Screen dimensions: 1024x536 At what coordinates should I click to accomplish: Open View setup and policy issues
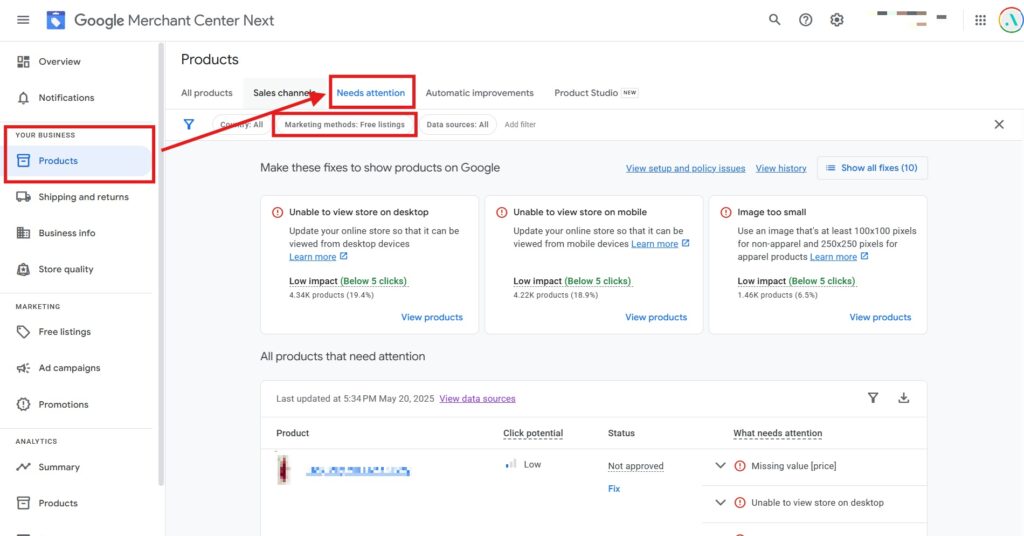(685, 168)
